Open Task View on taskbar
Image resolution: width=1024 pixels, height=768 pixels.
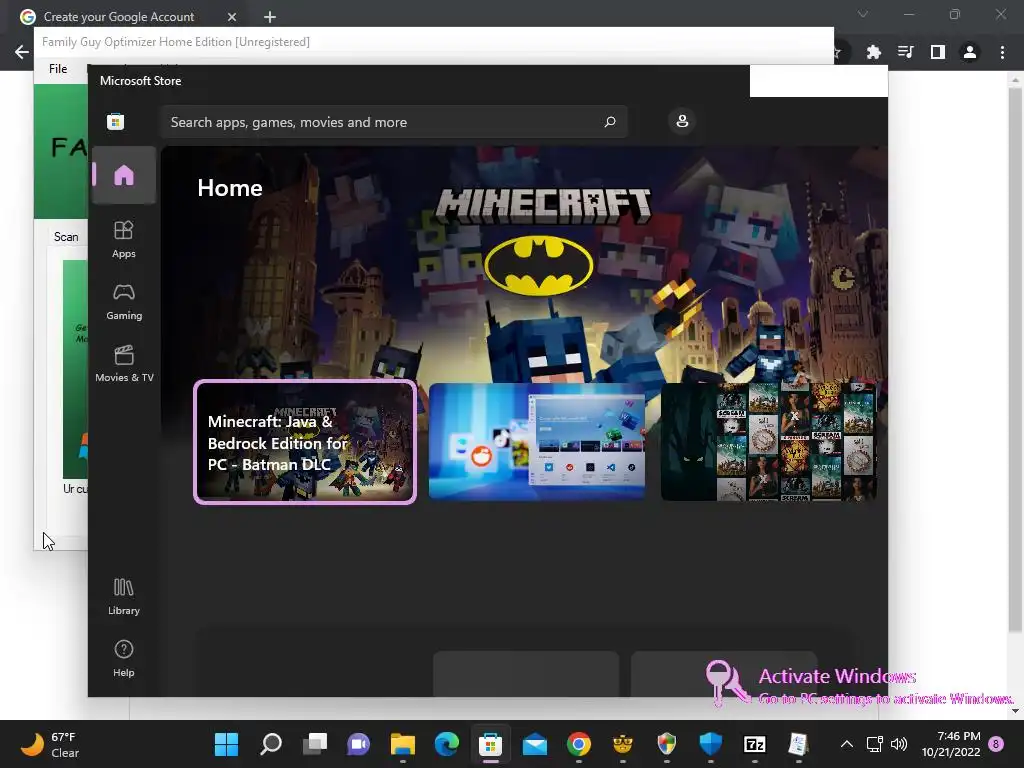[315, 744]
